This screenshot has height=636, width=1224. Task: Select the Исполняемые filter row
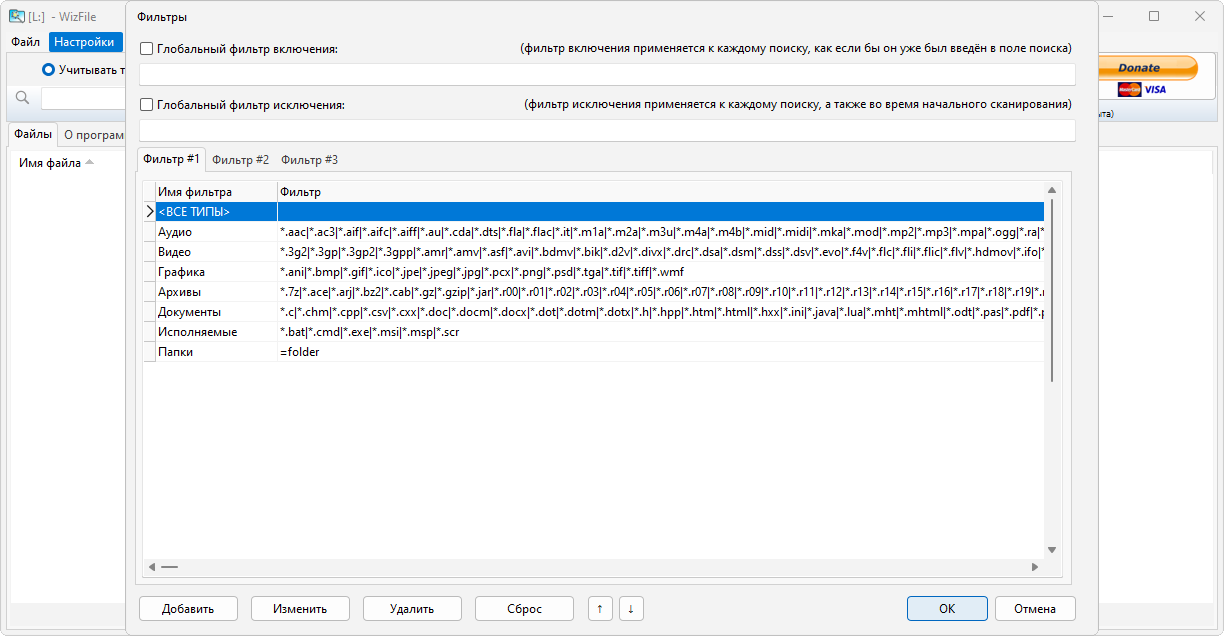click(x=600, y=331)
